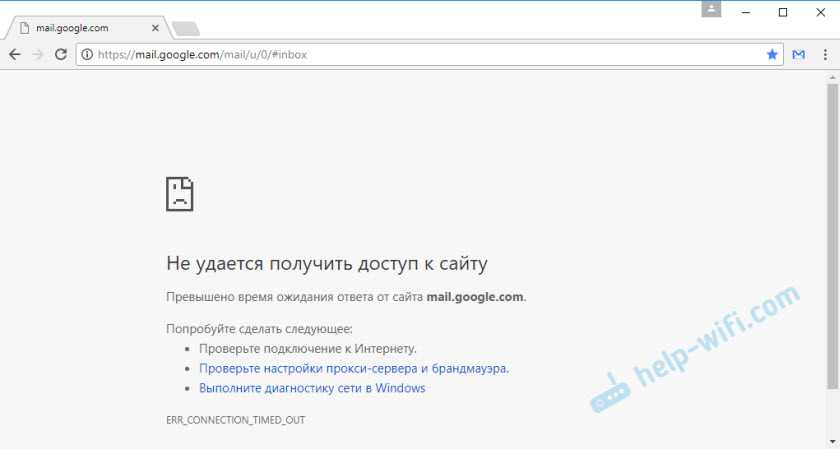This screenshot has width=840, height=449.
Task: Open the Gmail extension icon
Action: pyautogui.click(x=799, y=55)
